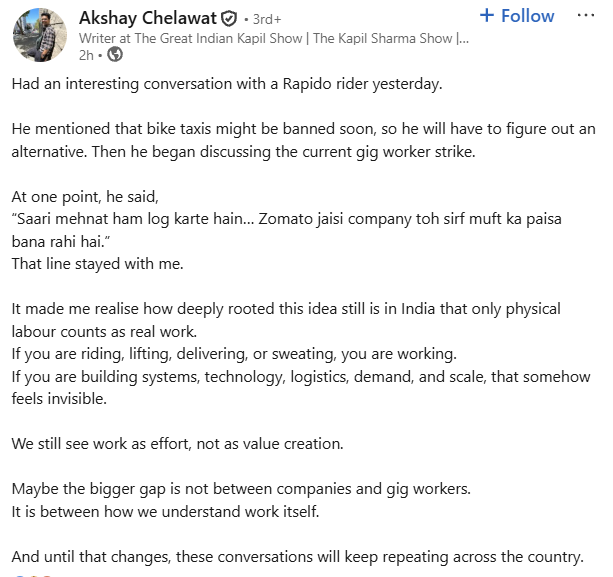The height and width of the screenshot is (577, 613).
Task: Click the 2h post timestamp
Action: [x=86, y=56]
